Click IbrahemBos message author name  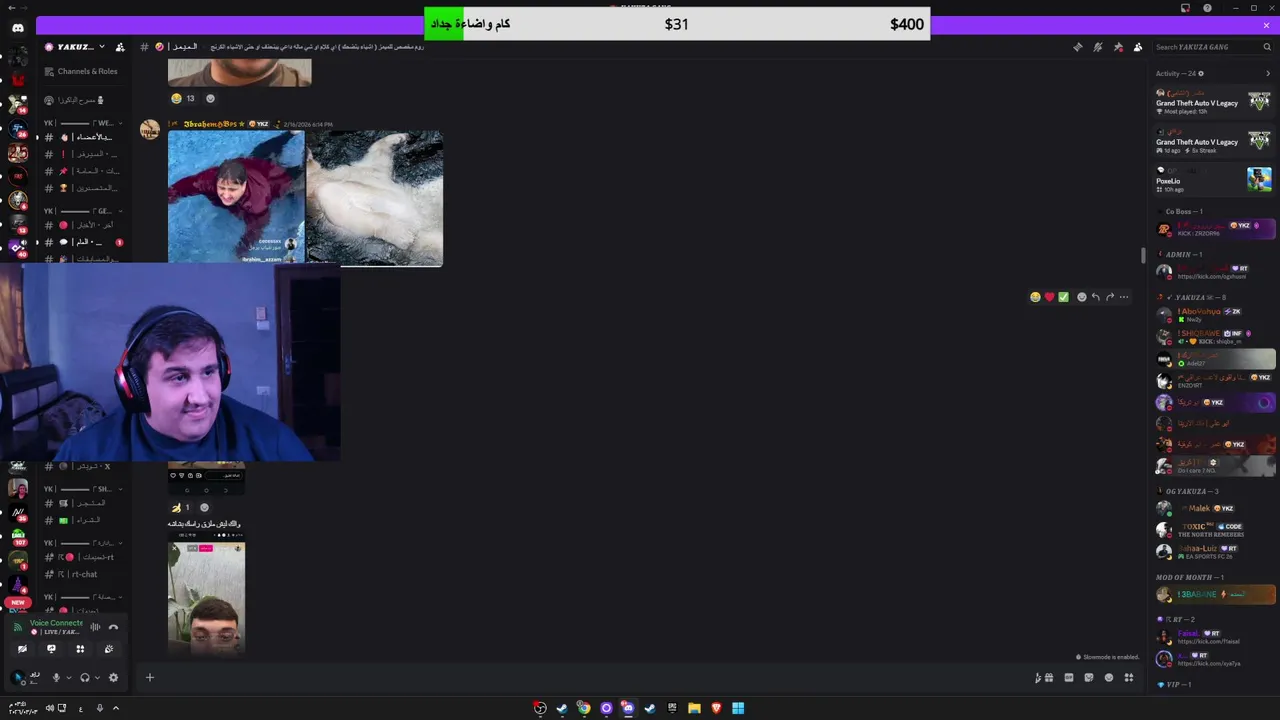click(210, 124)
